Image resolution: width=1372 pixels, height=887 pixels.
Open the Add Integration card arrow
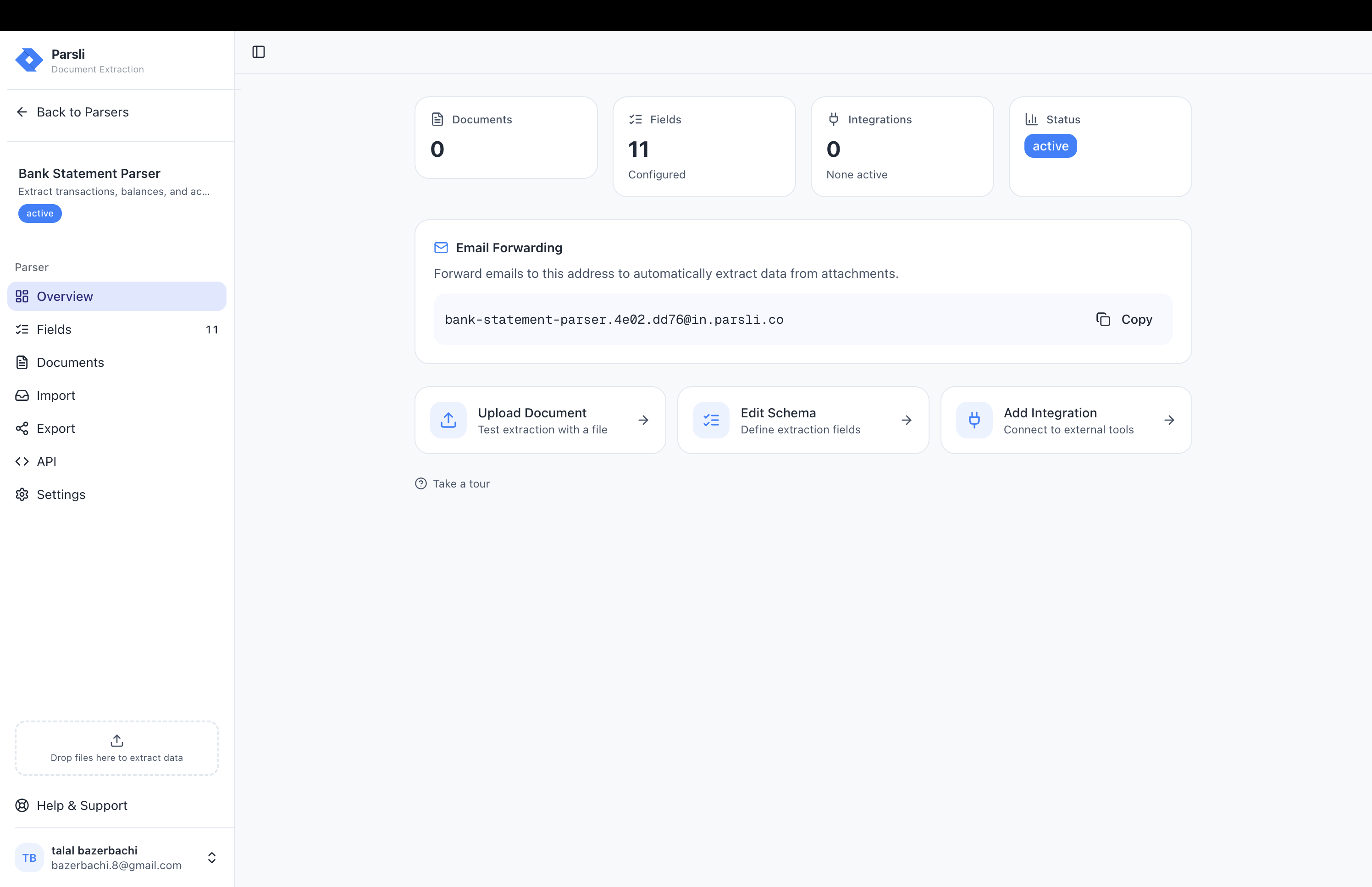(1169, 420)
